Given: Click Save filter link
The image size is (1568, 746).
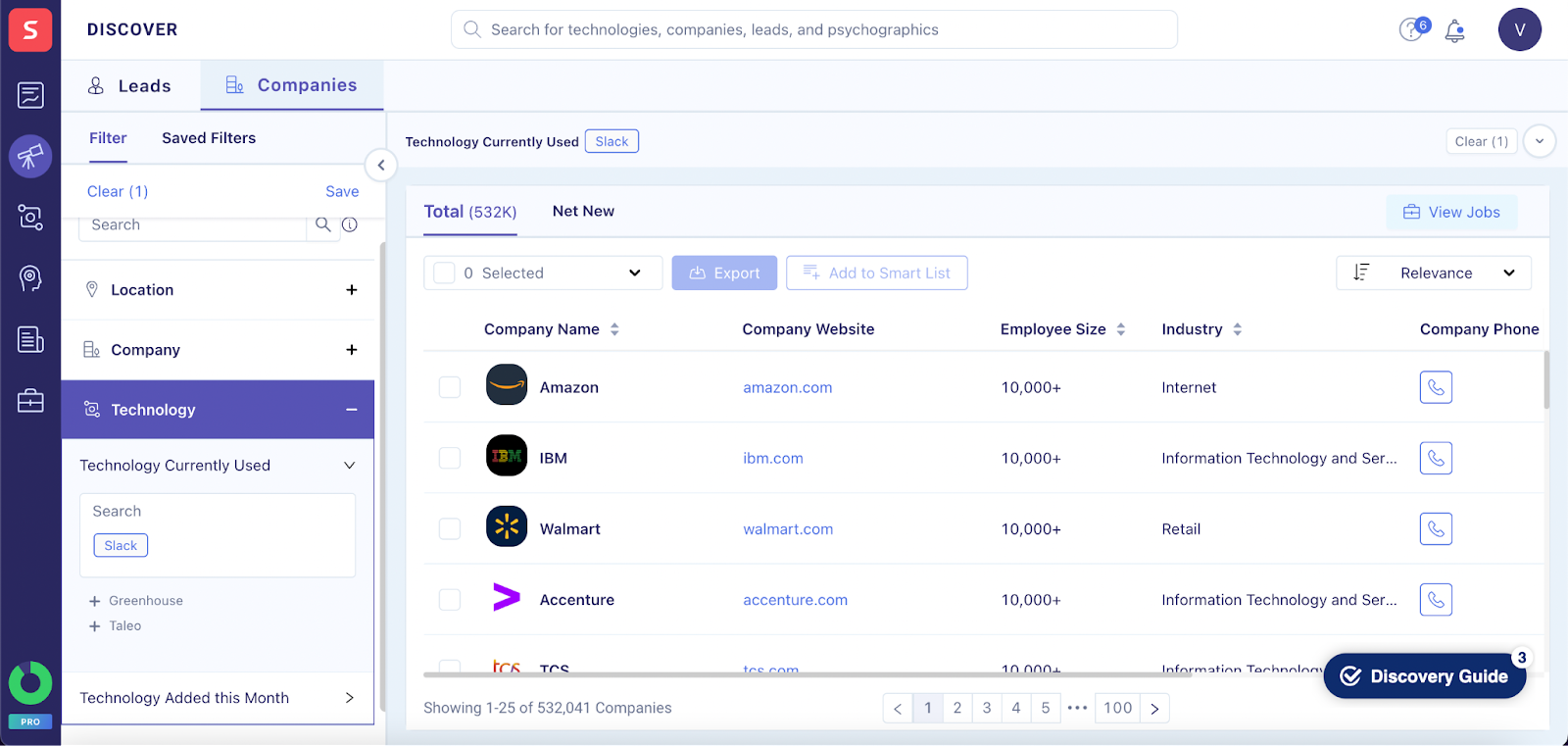Looking at the screenshot, I should pos(342,191).
